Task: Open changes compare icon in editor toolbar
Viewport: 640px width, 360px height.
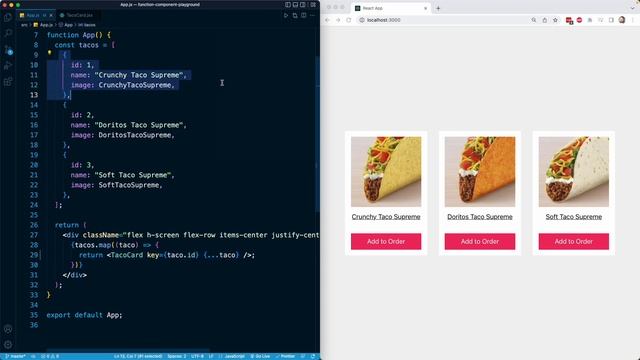Action: tap(295, 16)
